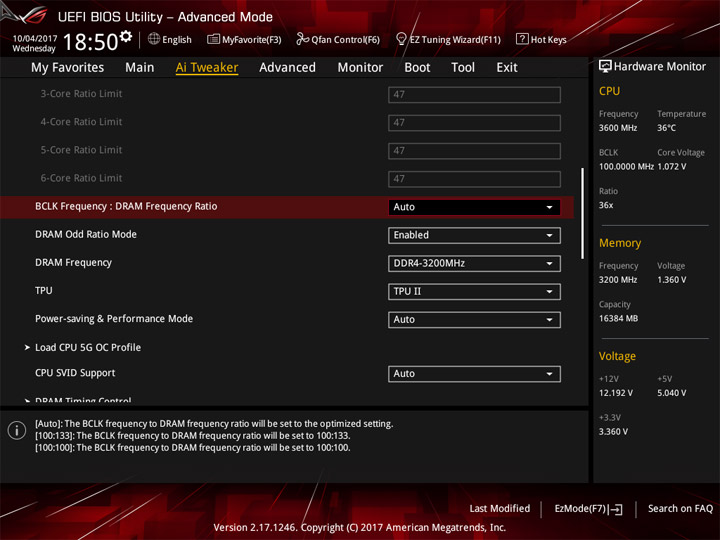Open MyFavorite(F3) list icon
Viewport: 720px width, 540px height.
pyautogui.click(x=213, y=39)
